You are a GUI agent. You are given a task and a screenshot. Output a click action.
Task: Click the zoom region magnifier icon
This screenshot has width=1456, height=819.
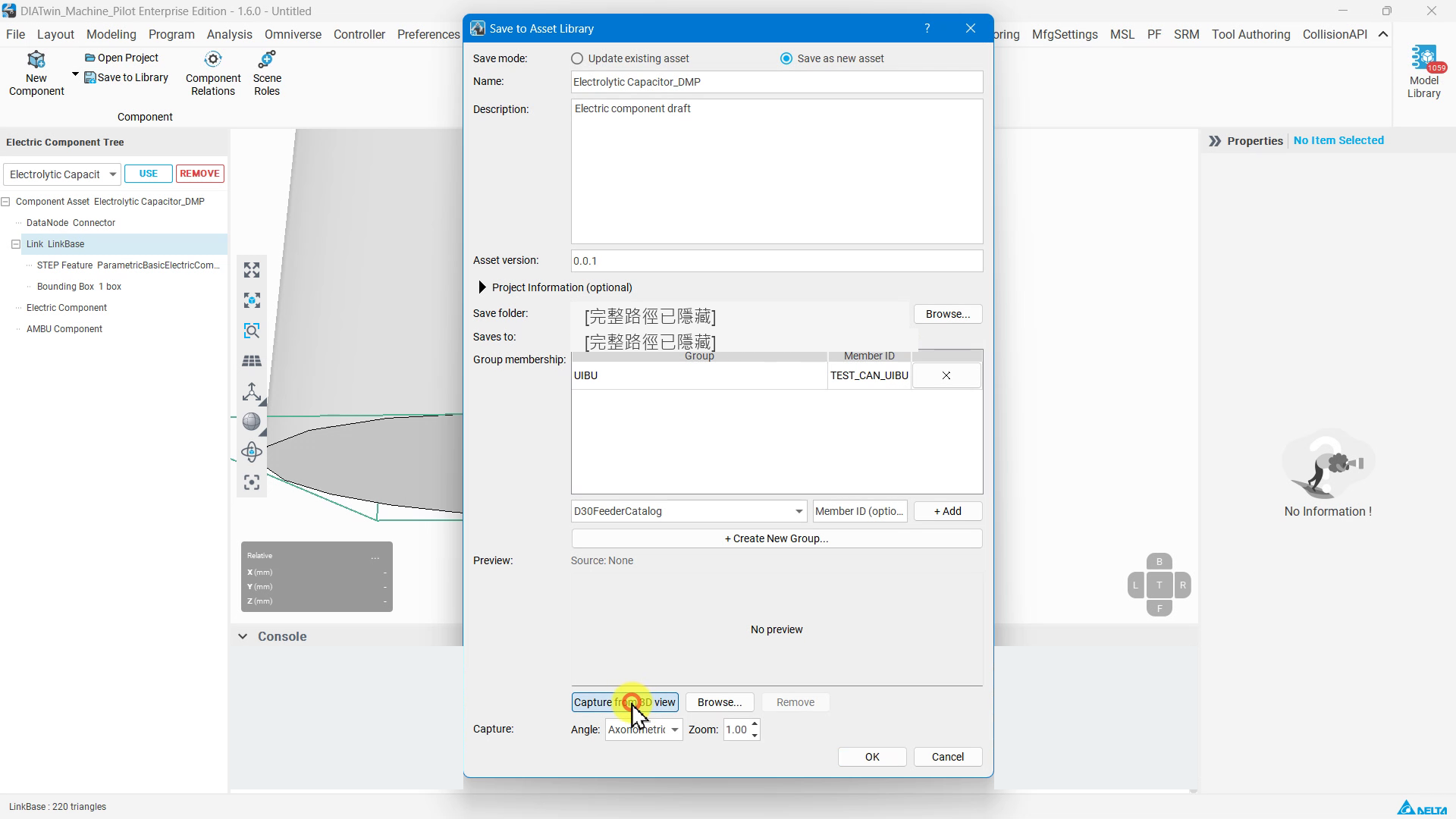pyautogui.click(x=252, y=331)
